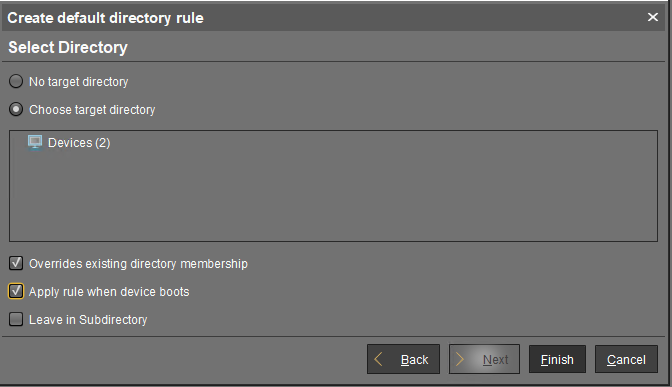Viewport: 672px width, 387px height.
Task: Click the Choose target directory label text
Action: [x=92, y=110]
